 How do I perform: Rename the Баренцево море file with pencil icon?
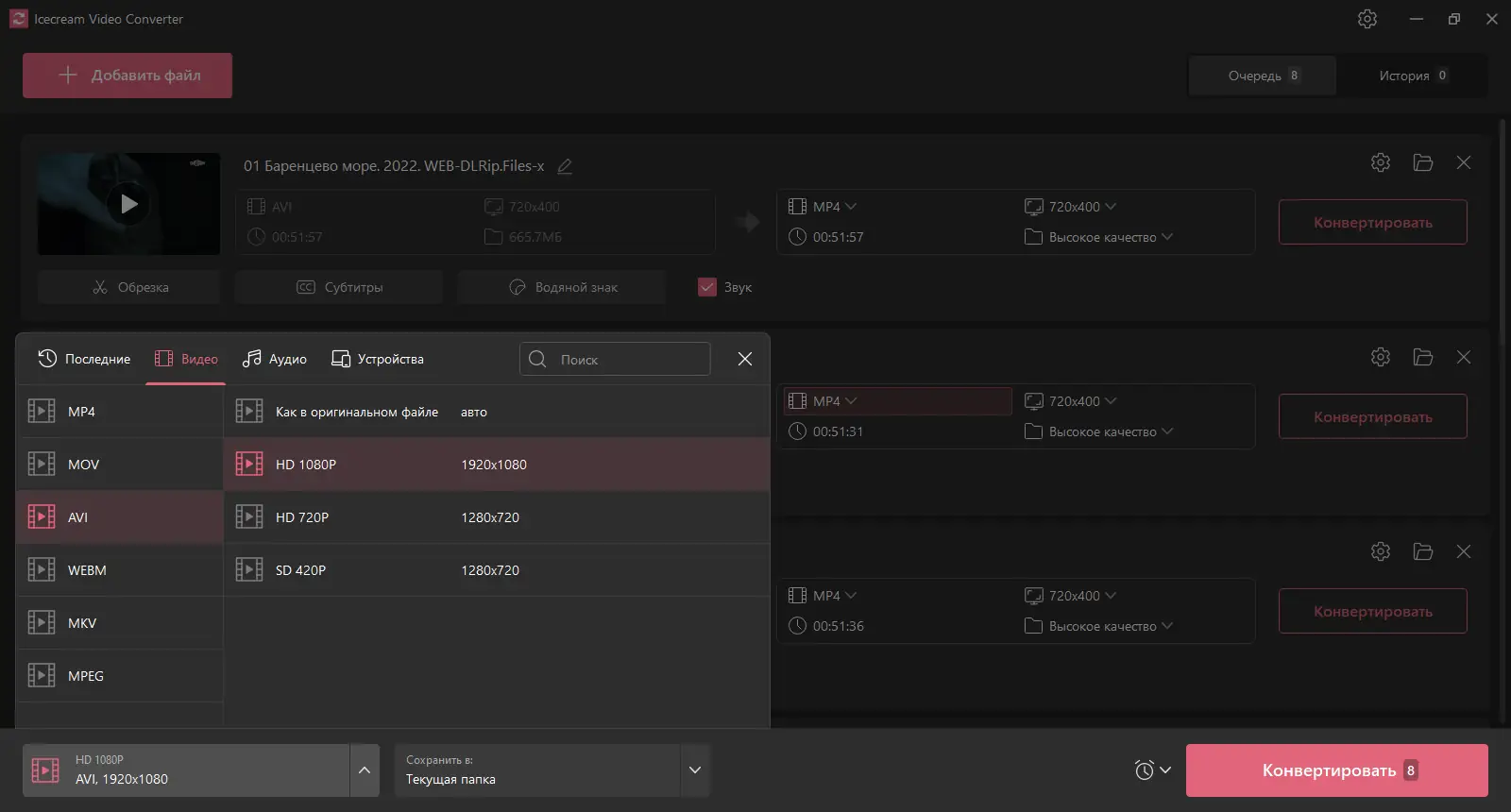[565, 166]
